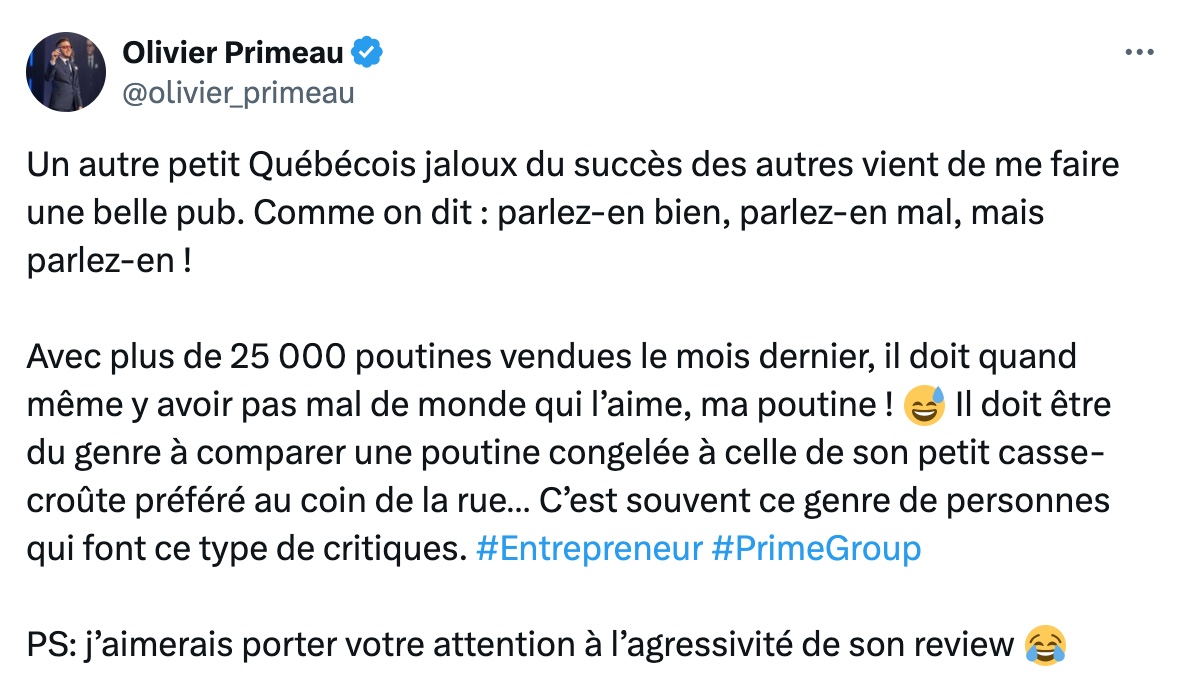Click the text "qui font ce type de critiques."
The width and height of the screenshot is (1178, 688).
[x=247, y=549]
